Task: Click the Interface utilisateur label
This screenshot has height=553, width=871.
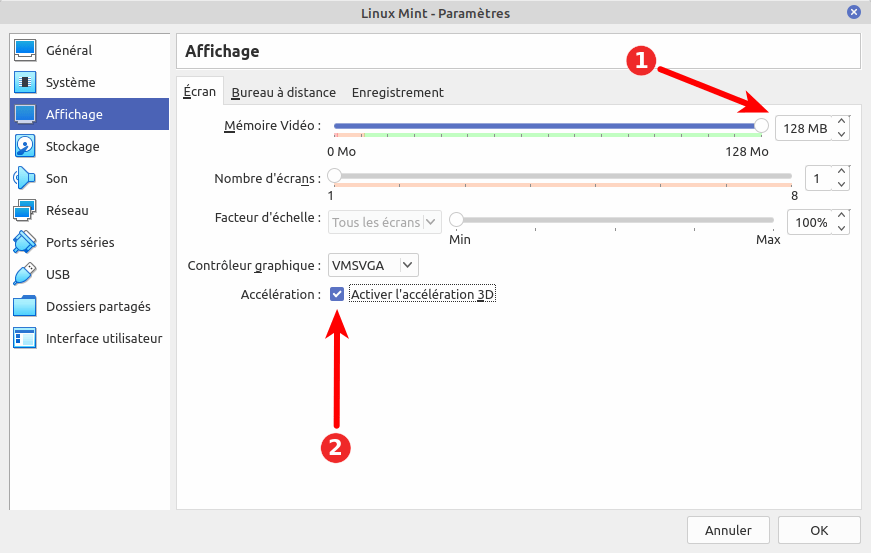Action: coord(104,338)
